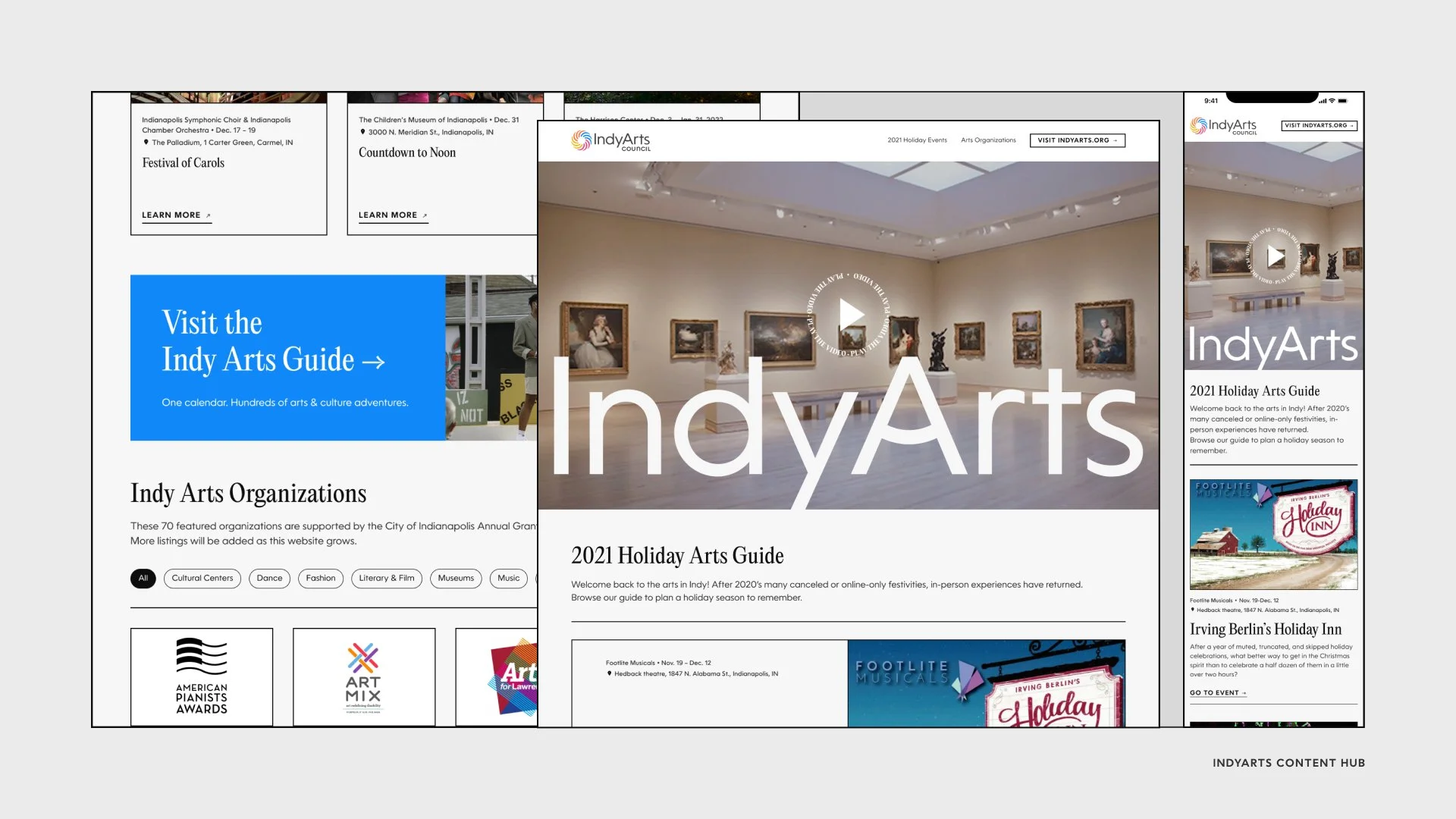Select the Fashion category filter

(321, 578)
